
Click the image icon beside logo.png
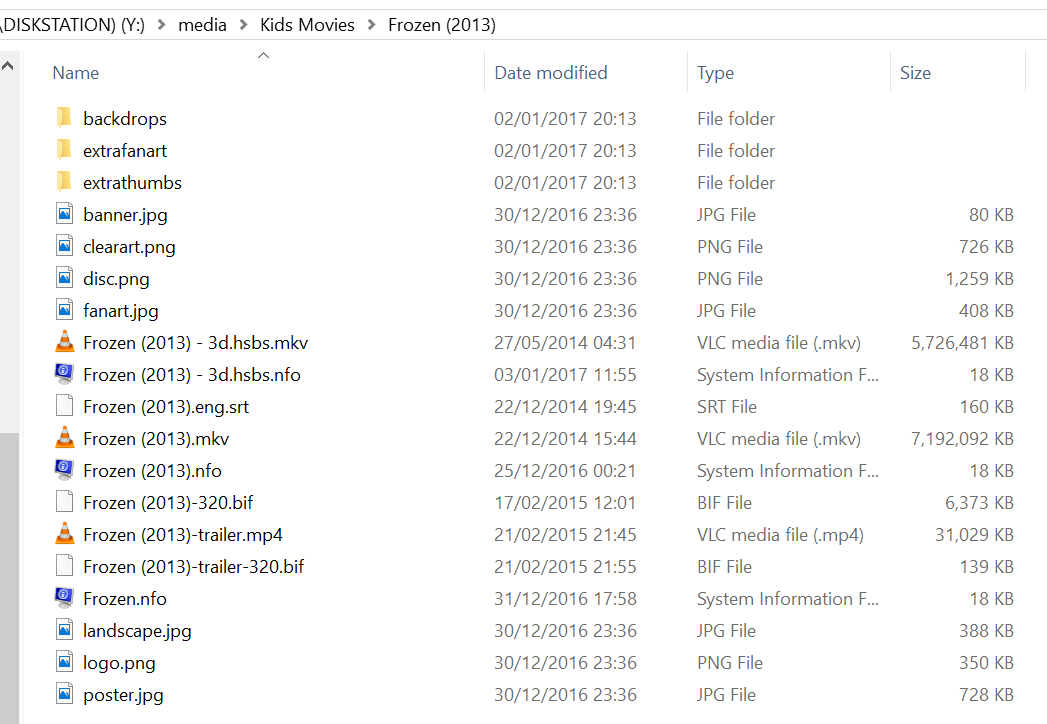coord(64,662)
